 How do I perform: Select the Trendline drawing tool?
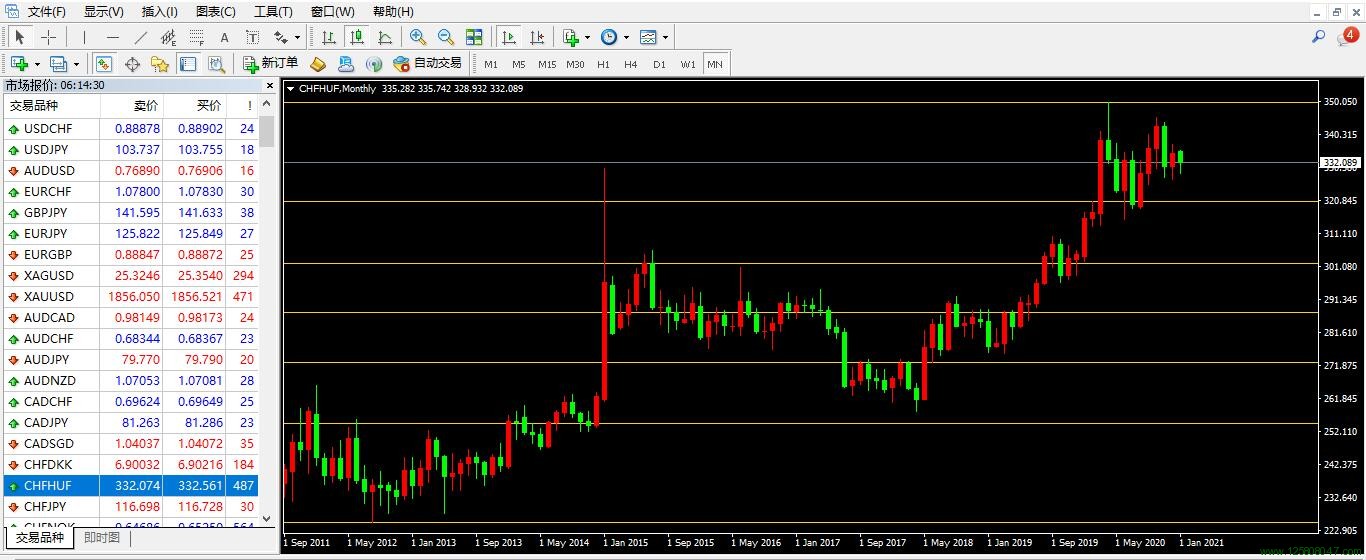point(141,37)
